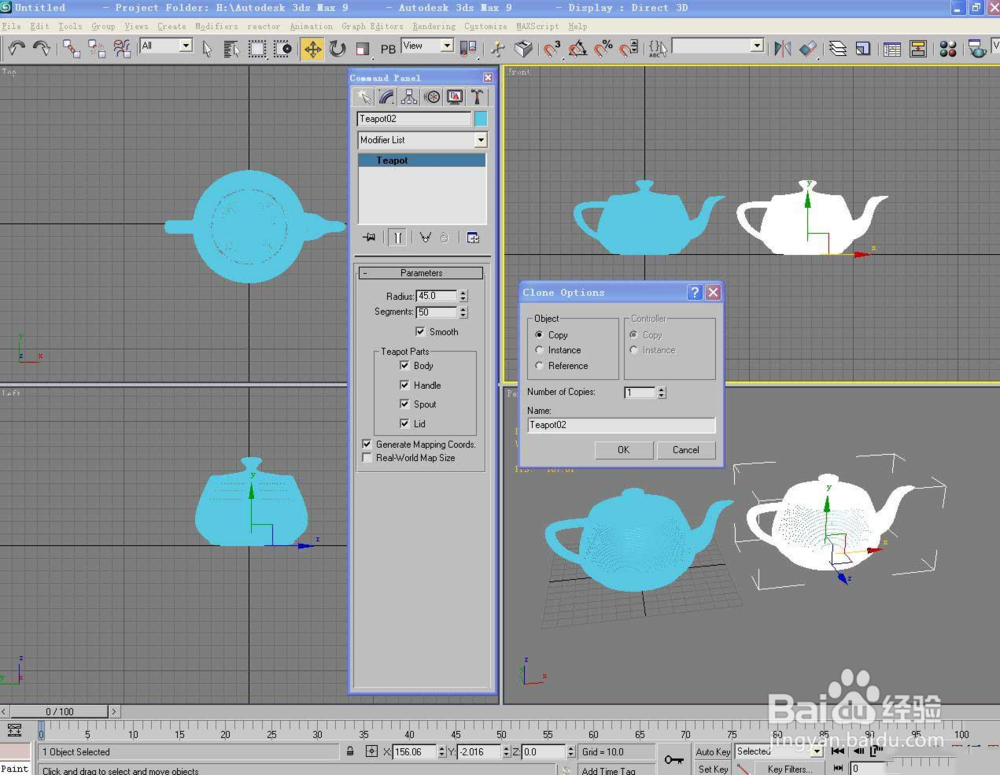This screenshot has height=775, width=1000.
Task: Toggle the Window/Crossing selection icon
Action: coord(283,48)
